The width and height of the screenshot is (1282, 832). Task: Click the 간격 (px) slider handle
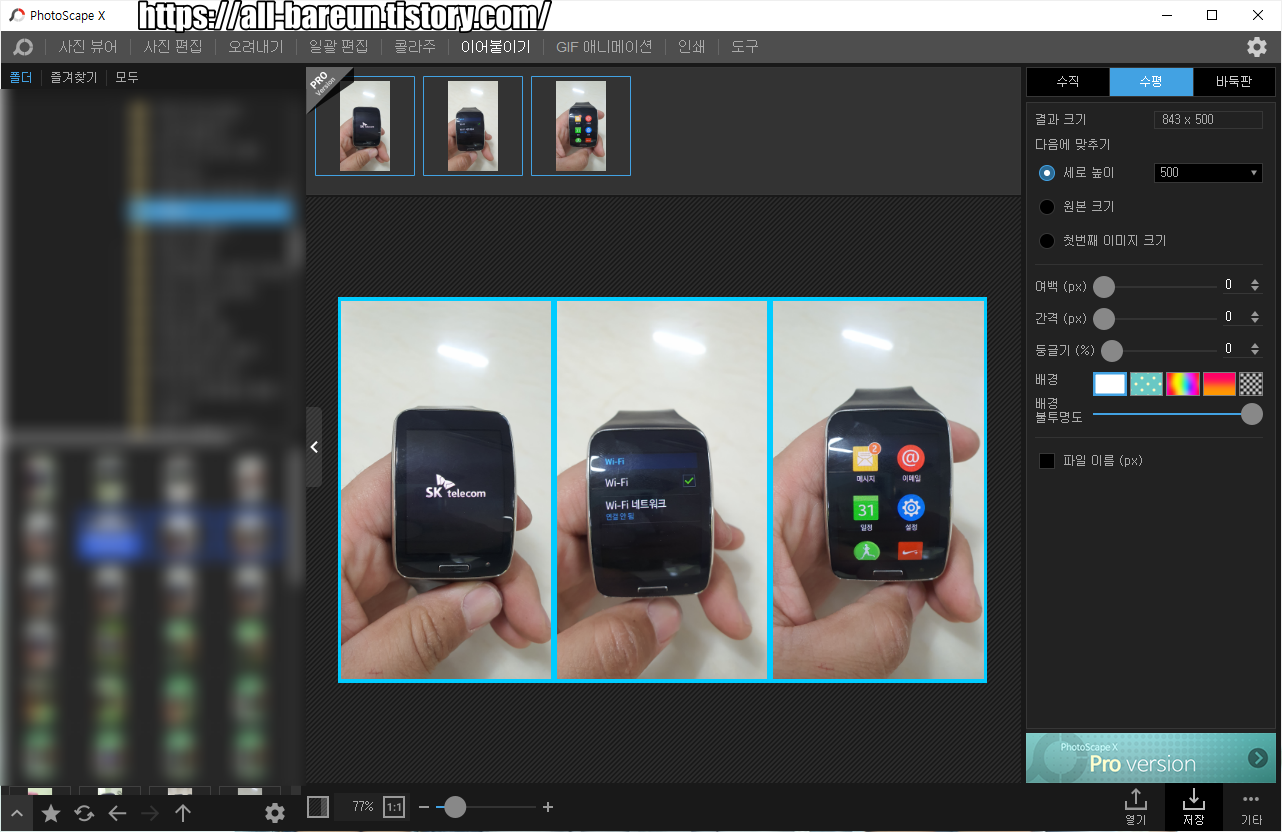(1104, 319)
